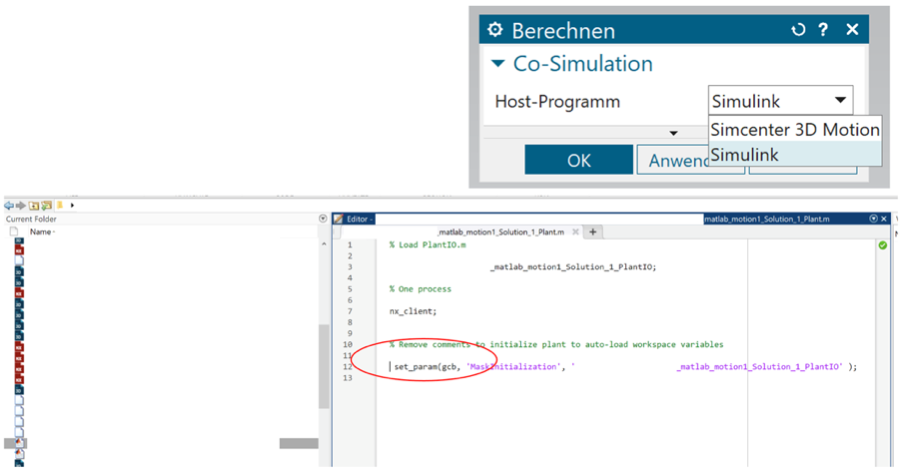Viewport: 900px width, 474px height.
Task: Close the Editor panel
Action: tap(885, 219)
